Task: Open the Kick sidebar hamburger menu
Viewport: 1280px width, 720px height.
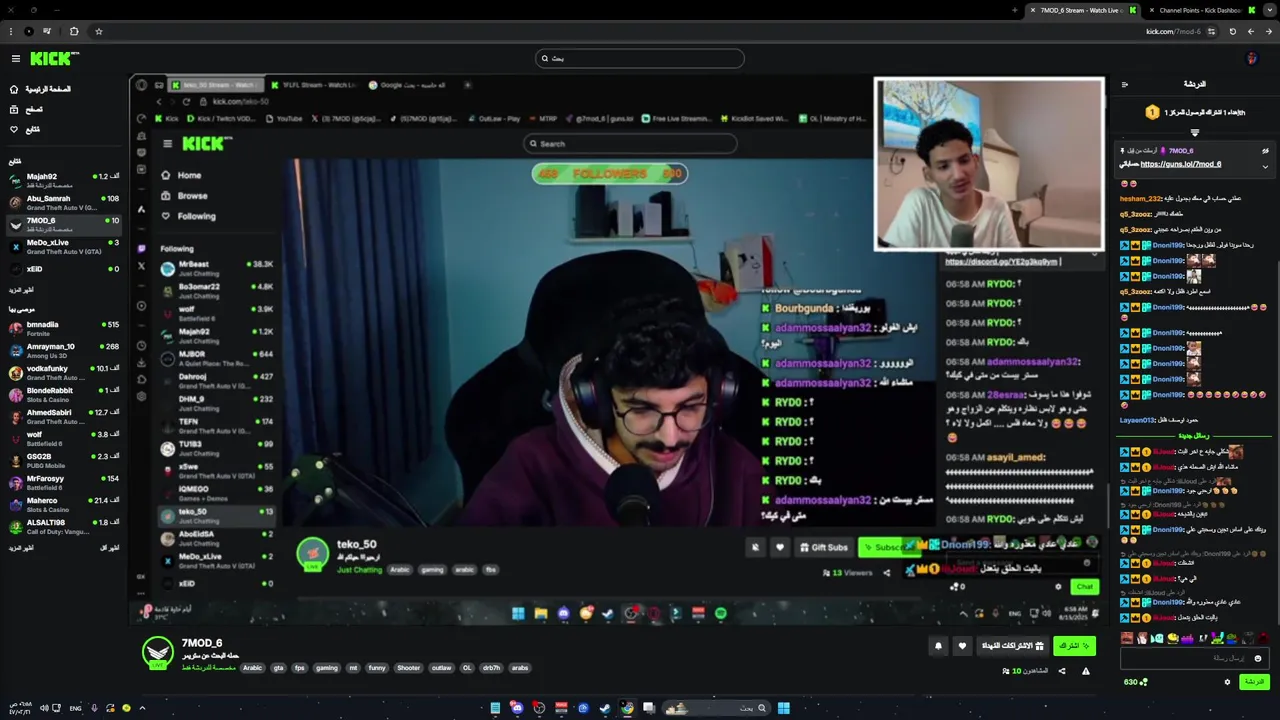Action: [x=15, y=59]
